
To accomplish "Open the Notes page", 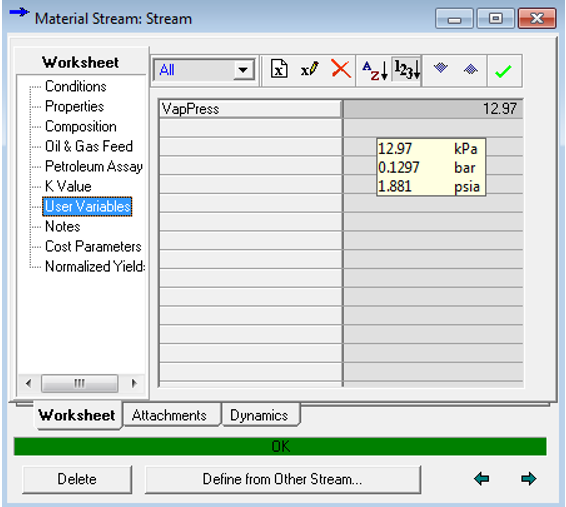I will point(62,227).
